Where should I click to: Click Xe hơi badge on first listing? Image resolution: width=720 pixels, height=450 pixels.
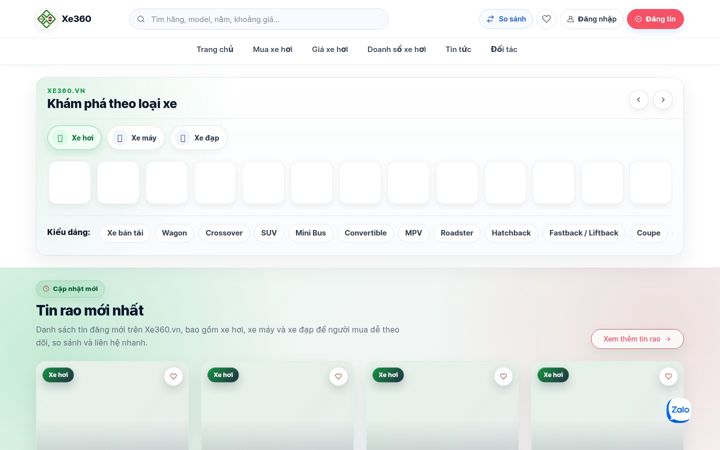(58, 375)
